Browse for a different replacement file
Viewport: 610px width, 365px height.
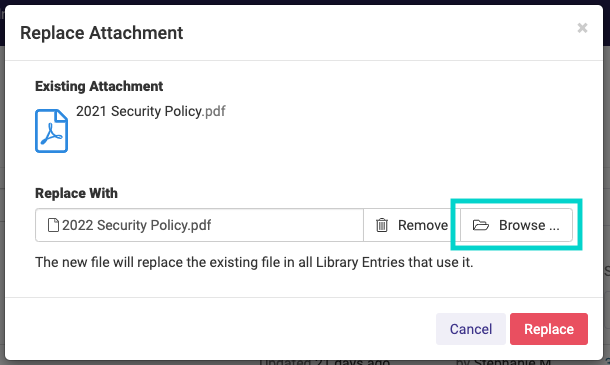pos(516,225)
